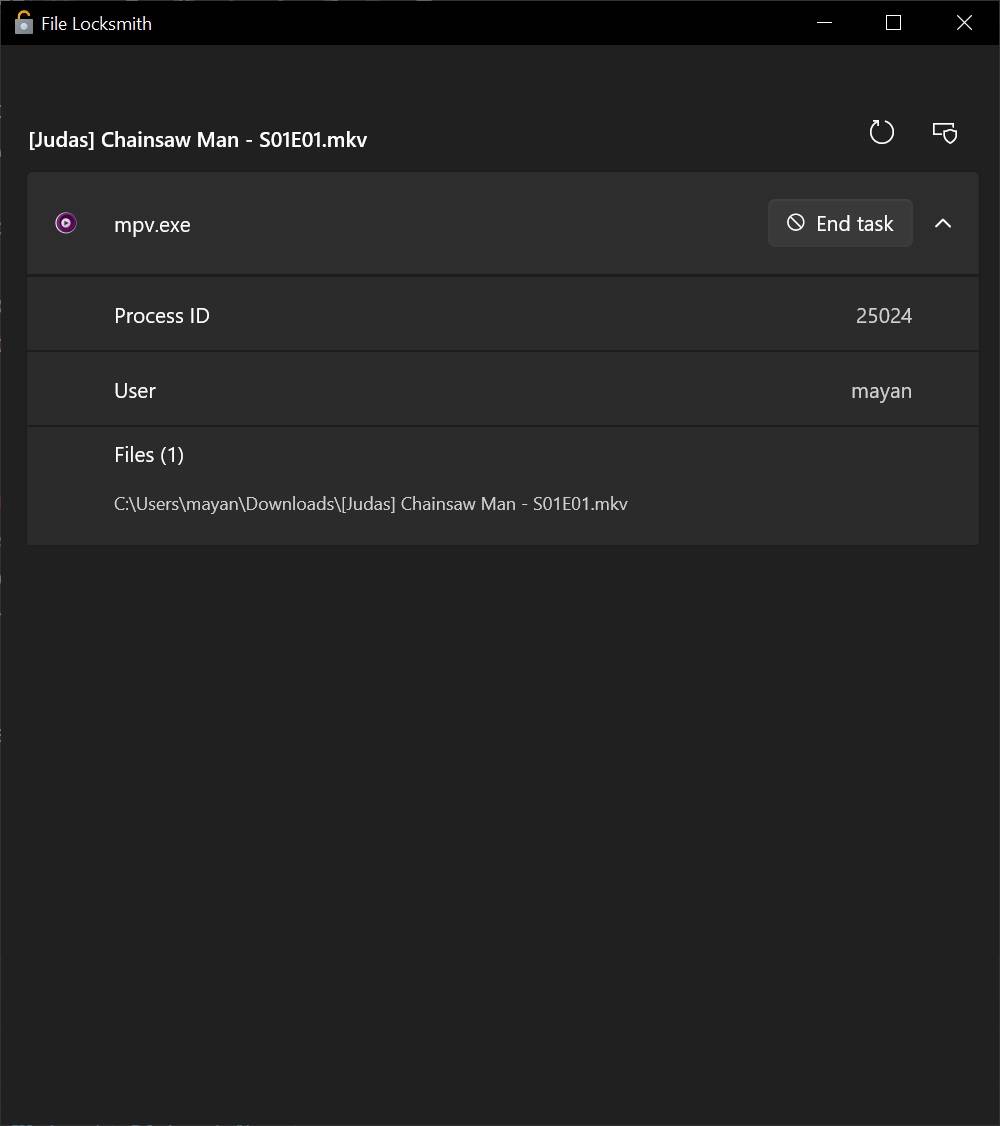
Task: Click the reload icon to rescan locked files
Action: pos(881,132)
